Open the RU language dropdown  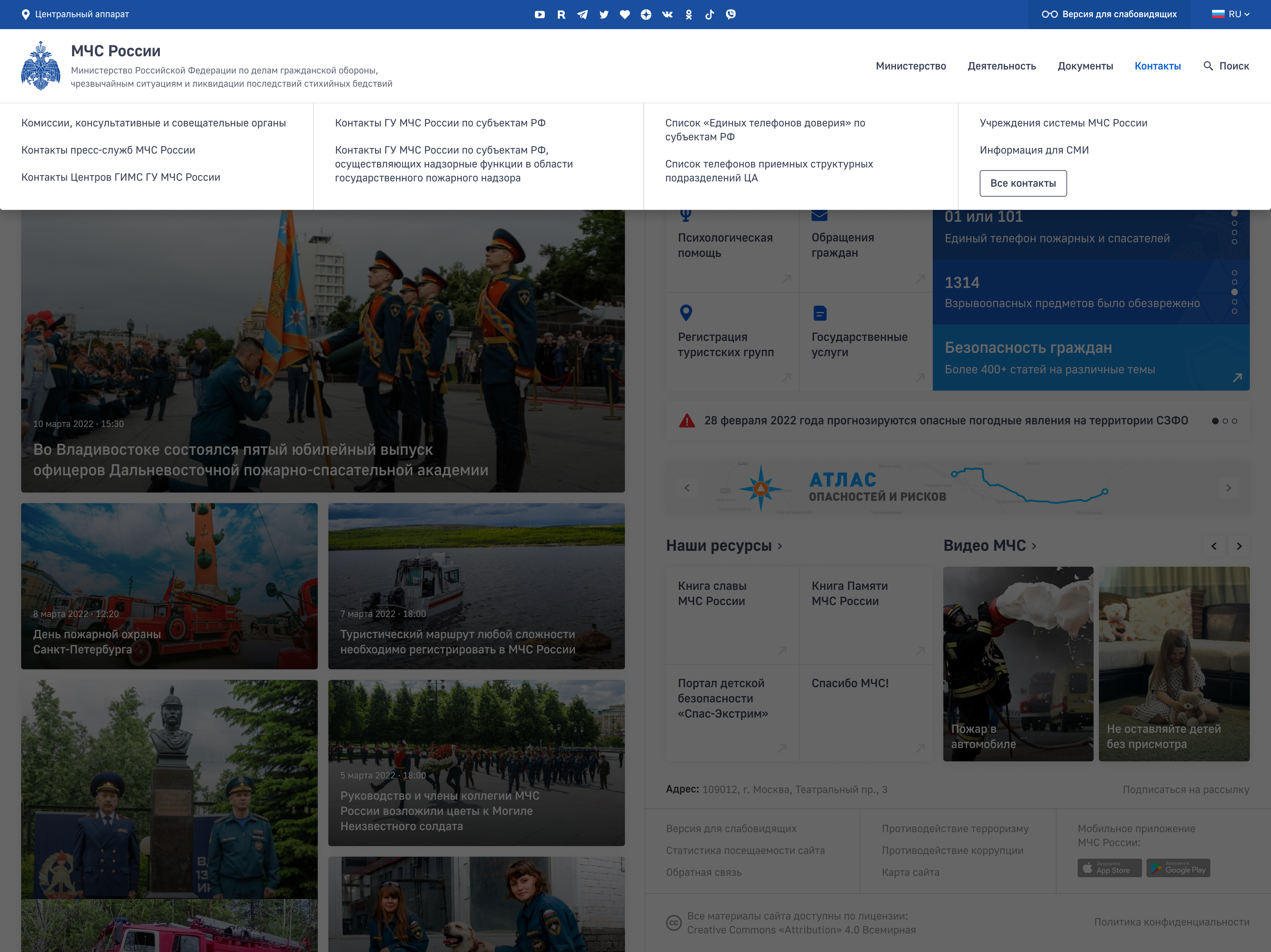1230,14
